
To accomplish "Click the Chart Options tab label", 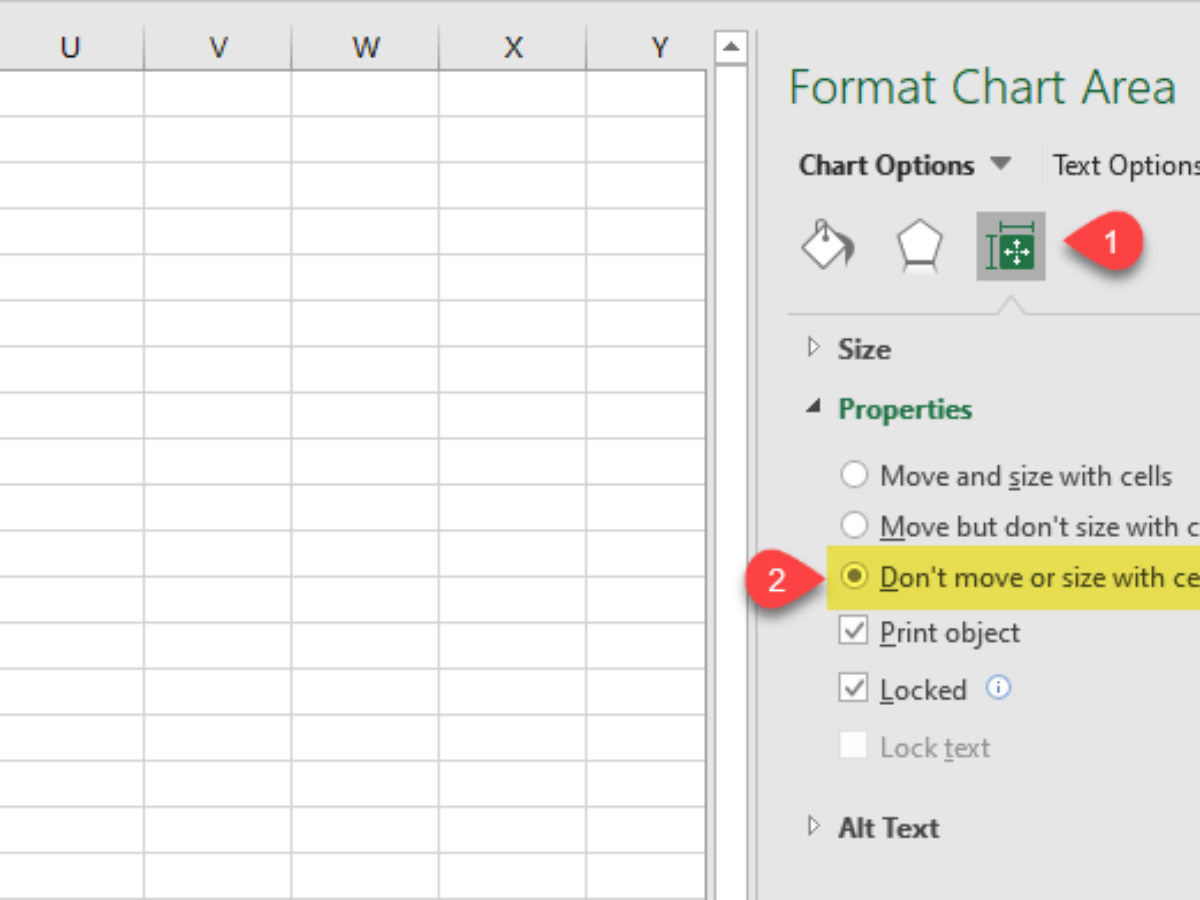I will pyautogui.click(x=886, y=165).
